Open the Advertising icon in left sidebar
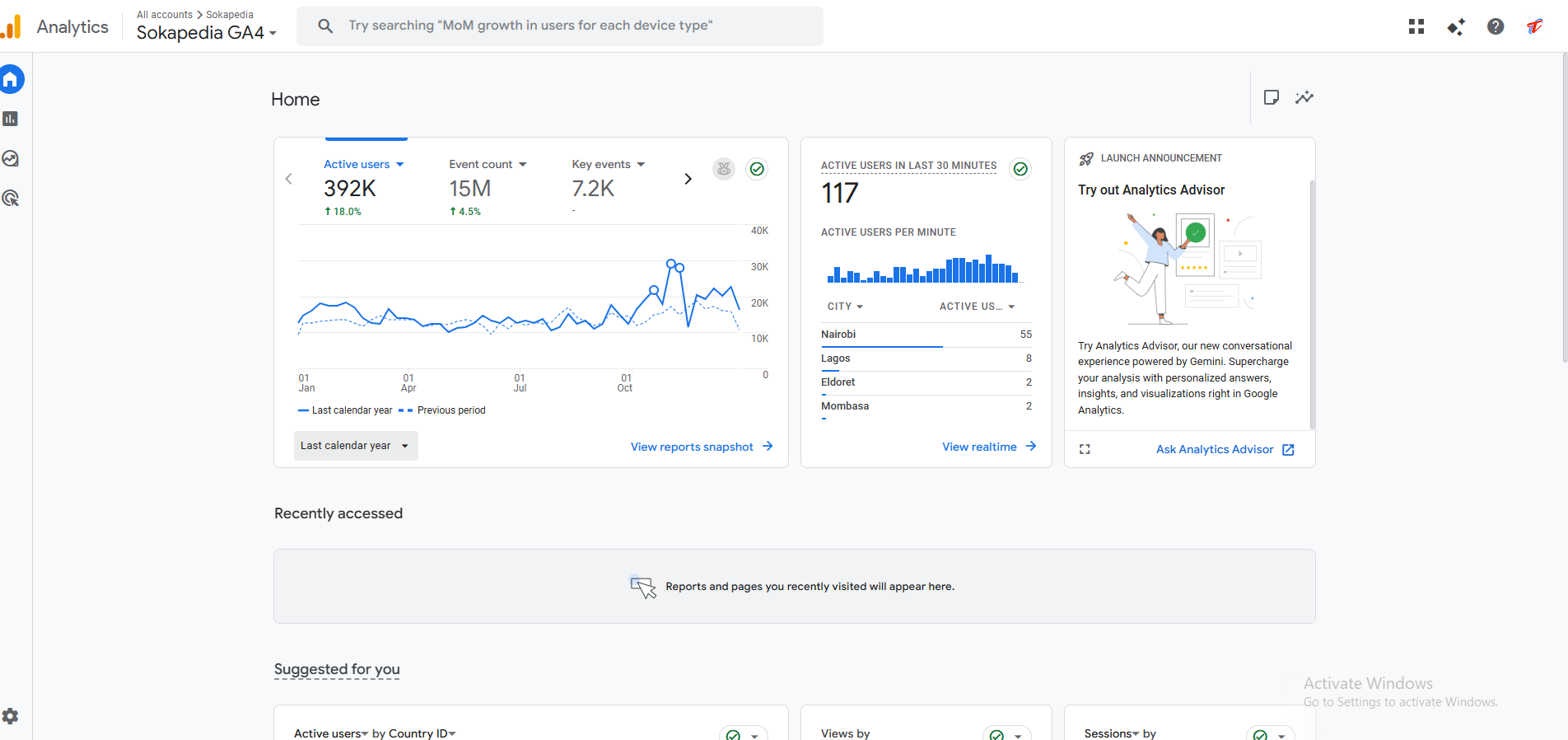Viewport: 1568px width, 740px height. click(11, 198)
